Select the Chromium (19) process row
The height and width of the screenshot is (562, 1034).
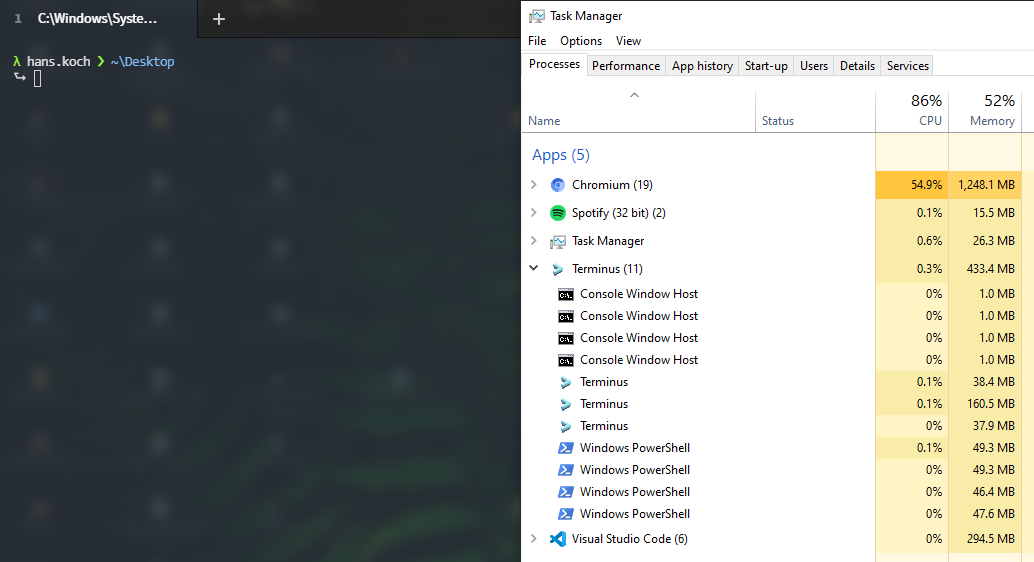click(x=772, y=185)
